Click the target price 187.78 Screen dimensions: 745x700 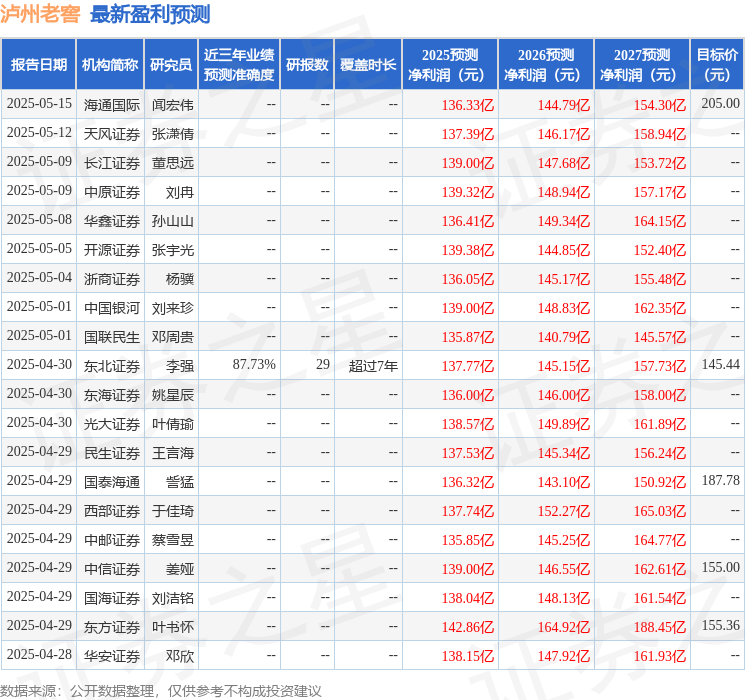[x=720, y=480]
